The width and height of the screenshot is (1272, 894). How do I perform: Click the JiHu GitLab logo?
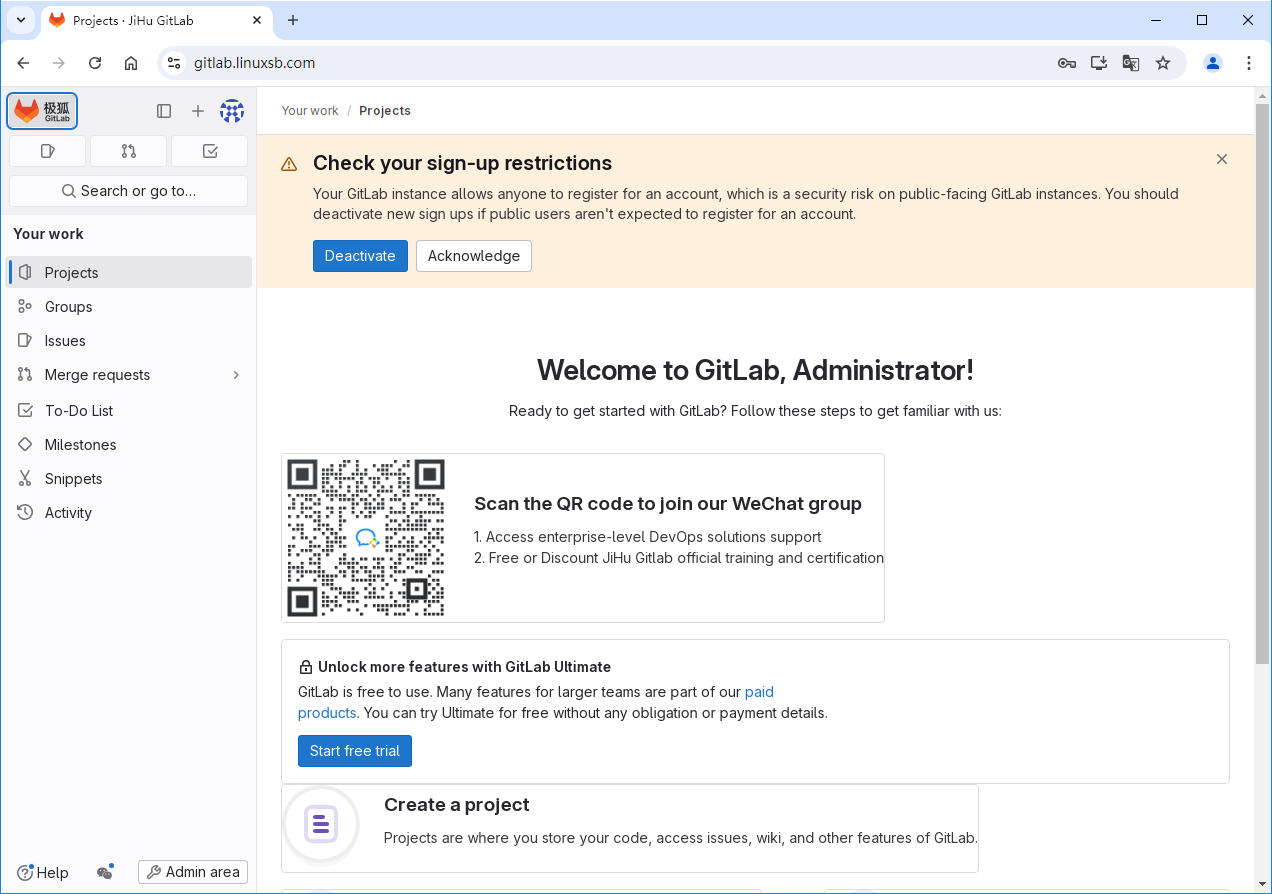(x=42, y=111)
